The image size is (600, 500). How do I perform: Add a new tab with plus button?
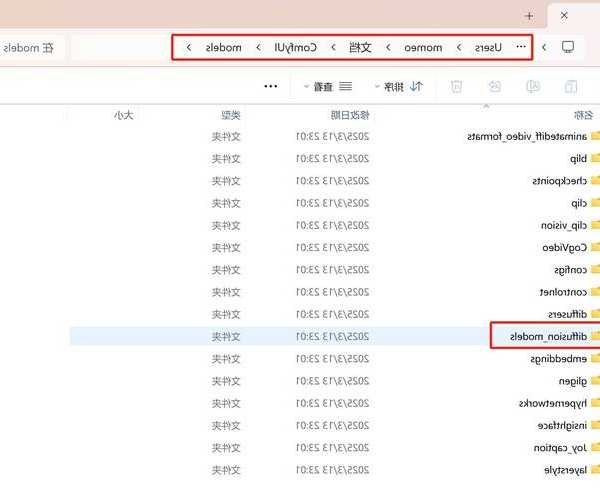pyautogui.click(x=529, y=16)
